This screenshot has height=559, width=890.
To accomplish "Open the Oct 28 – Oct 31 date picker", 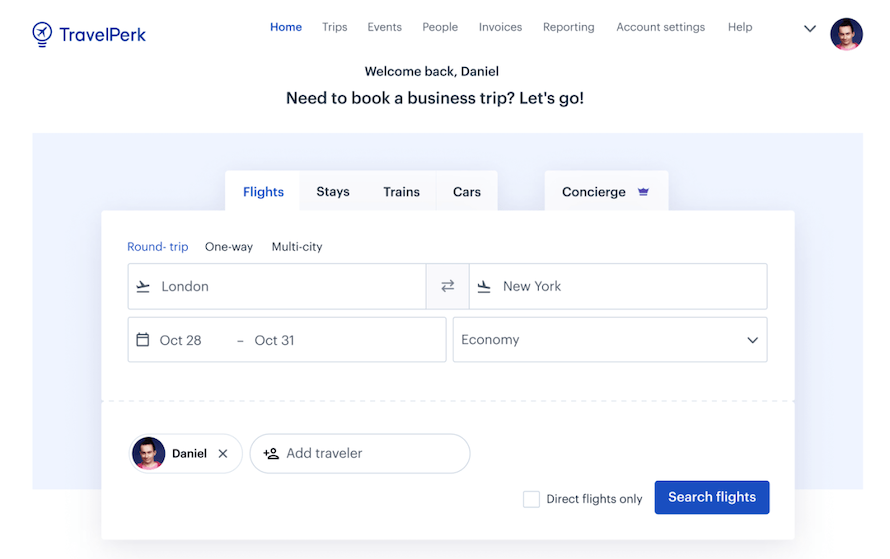I will tap(287, 340).
